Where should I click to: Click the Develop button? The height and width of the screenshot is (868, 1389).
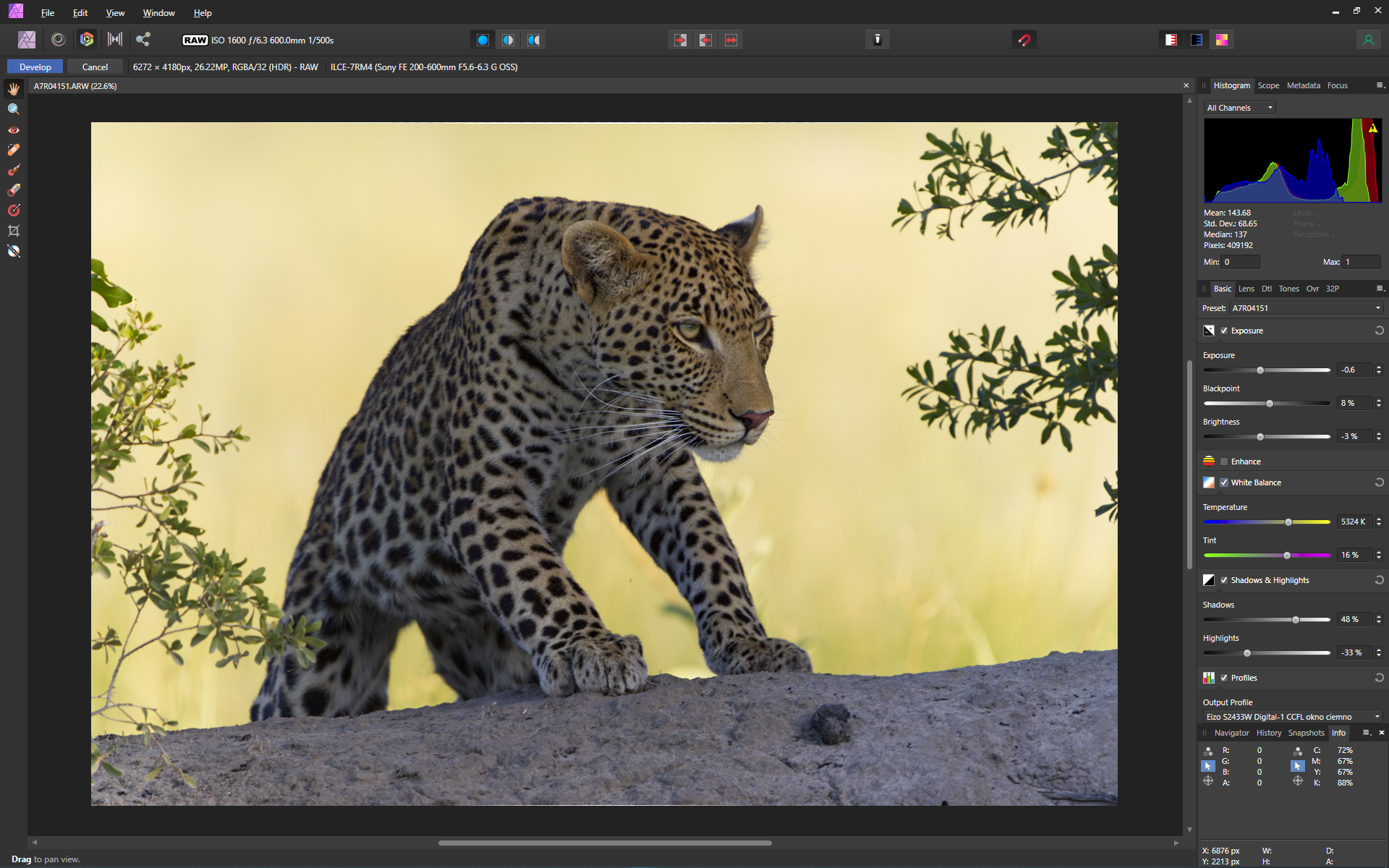[x=35, y=67]
